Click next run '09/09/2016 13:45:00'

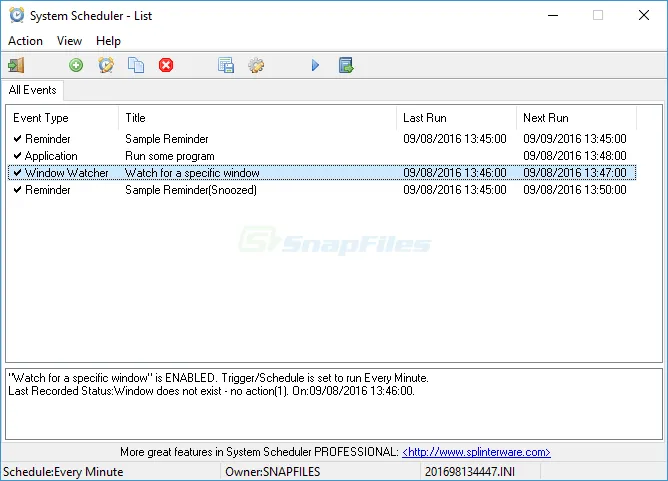(575, 139)
